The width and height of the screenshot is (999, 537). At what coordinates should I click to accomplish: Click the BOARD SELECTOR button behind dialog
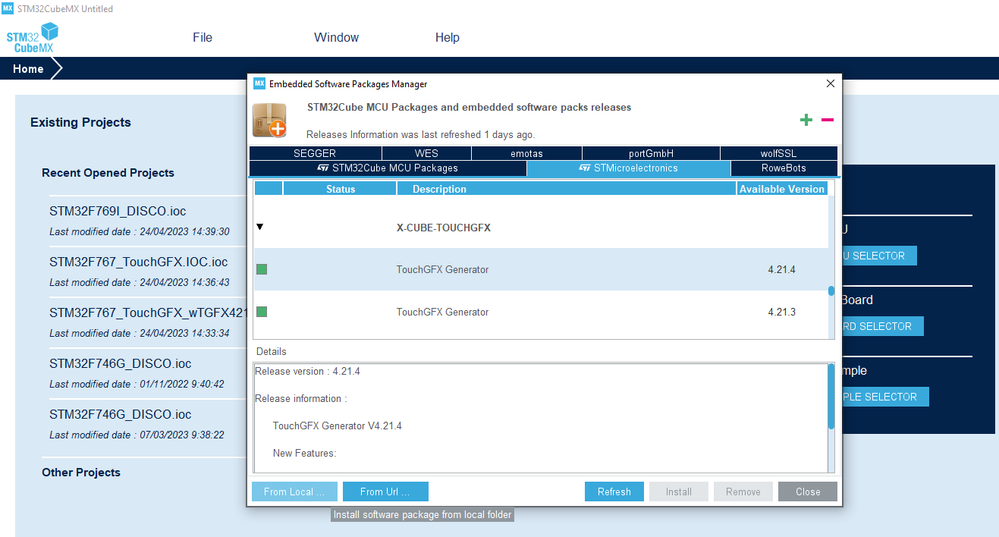(x=882, y=326)
